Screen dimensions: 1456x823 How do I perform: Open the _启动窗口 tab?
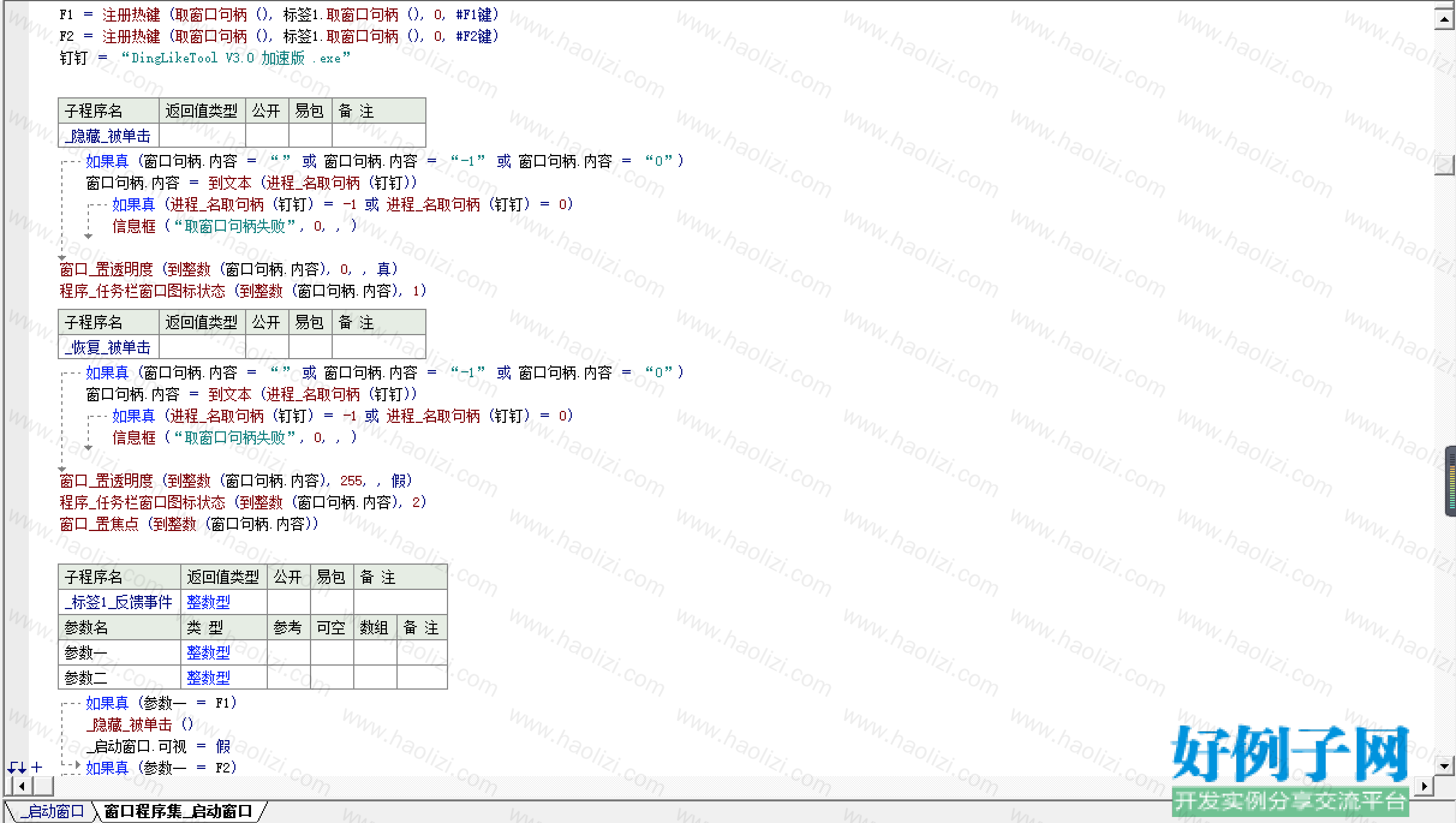[x=53, y=812]
